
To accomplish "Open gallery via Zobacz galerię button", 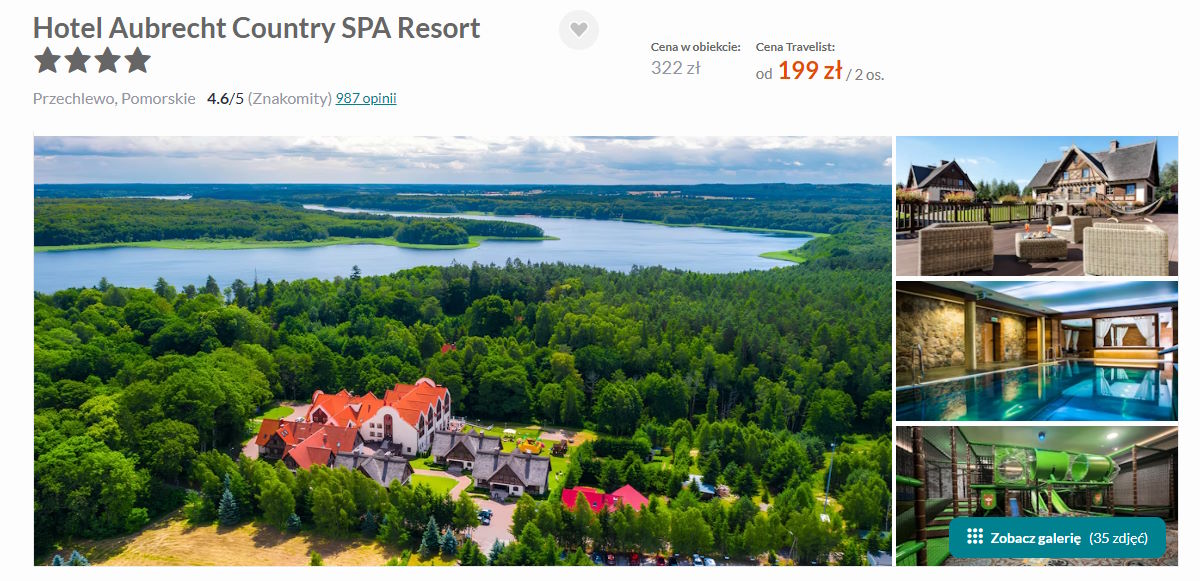I will point(1056,537).
